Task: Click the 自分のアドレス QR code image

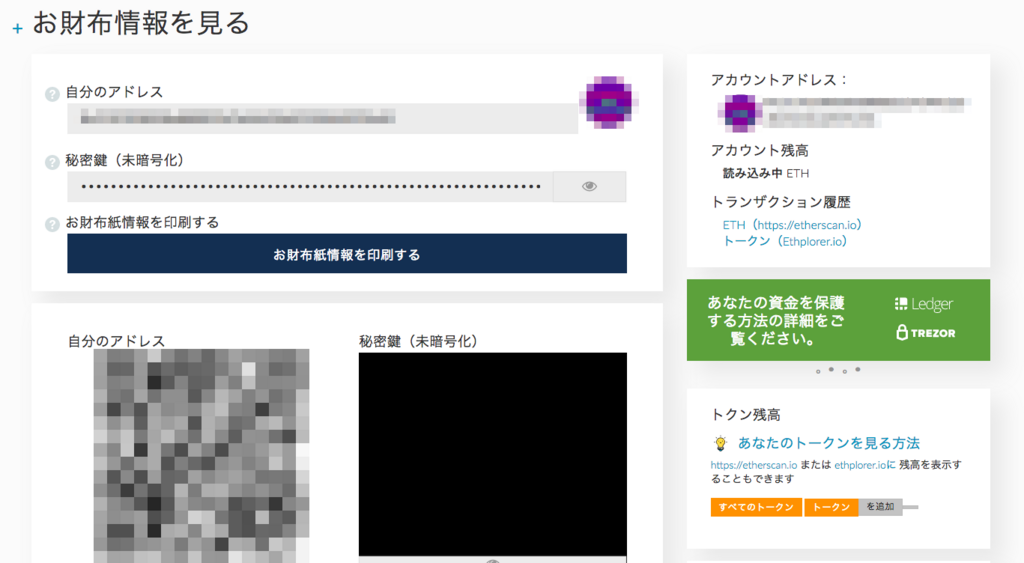Action: coord(202,456)
